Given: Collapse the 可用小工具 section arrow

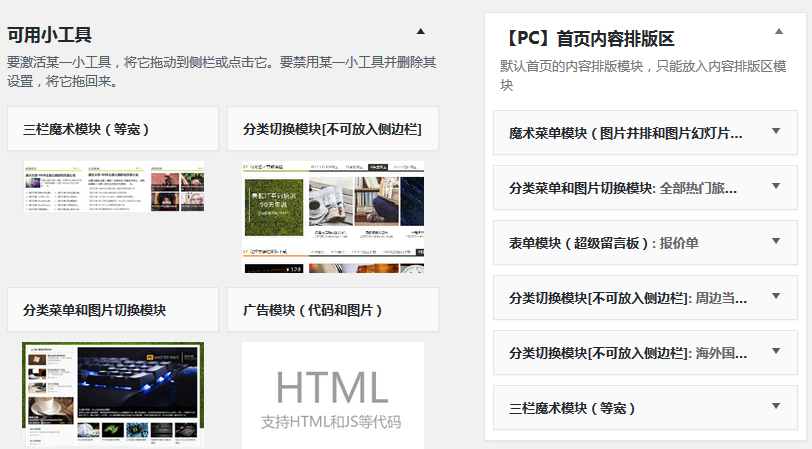Looking at the screenshot, I should click(x=420, y=32).
